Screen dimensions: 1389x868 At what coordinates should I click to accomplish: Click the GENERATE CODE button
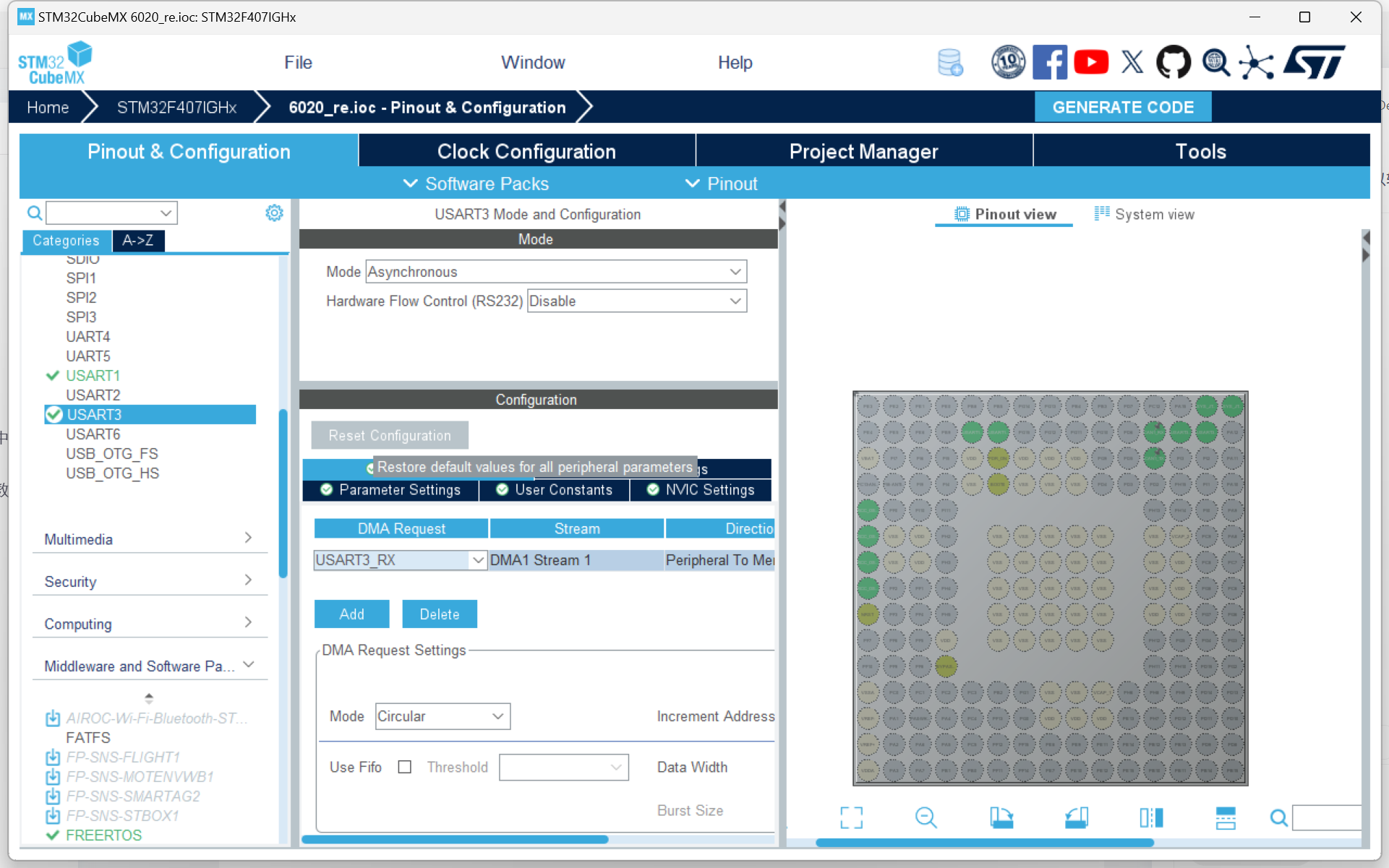[1122, 107]
